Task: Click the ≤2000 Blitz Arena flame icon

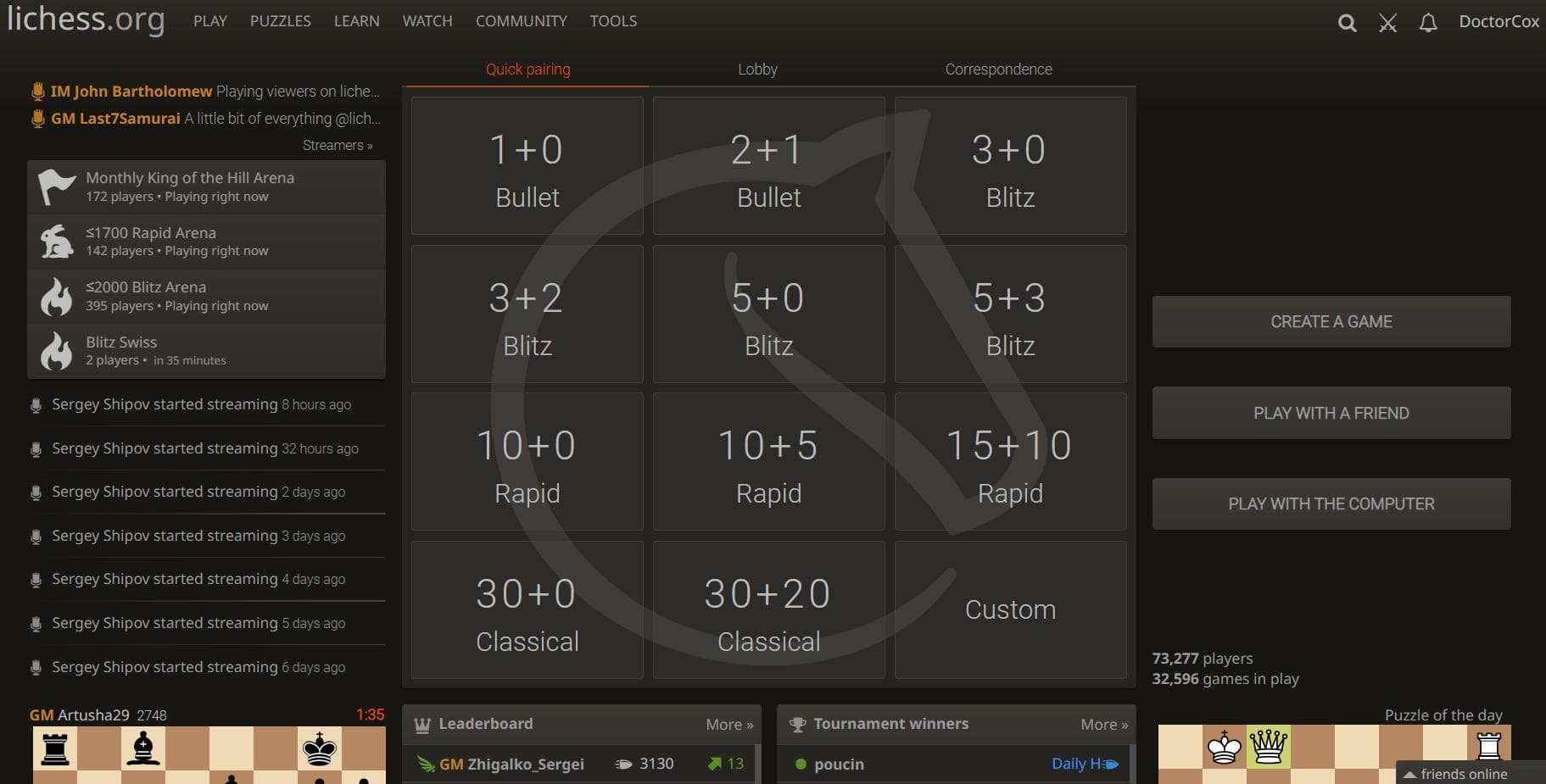Action: (x=57, y=297)
